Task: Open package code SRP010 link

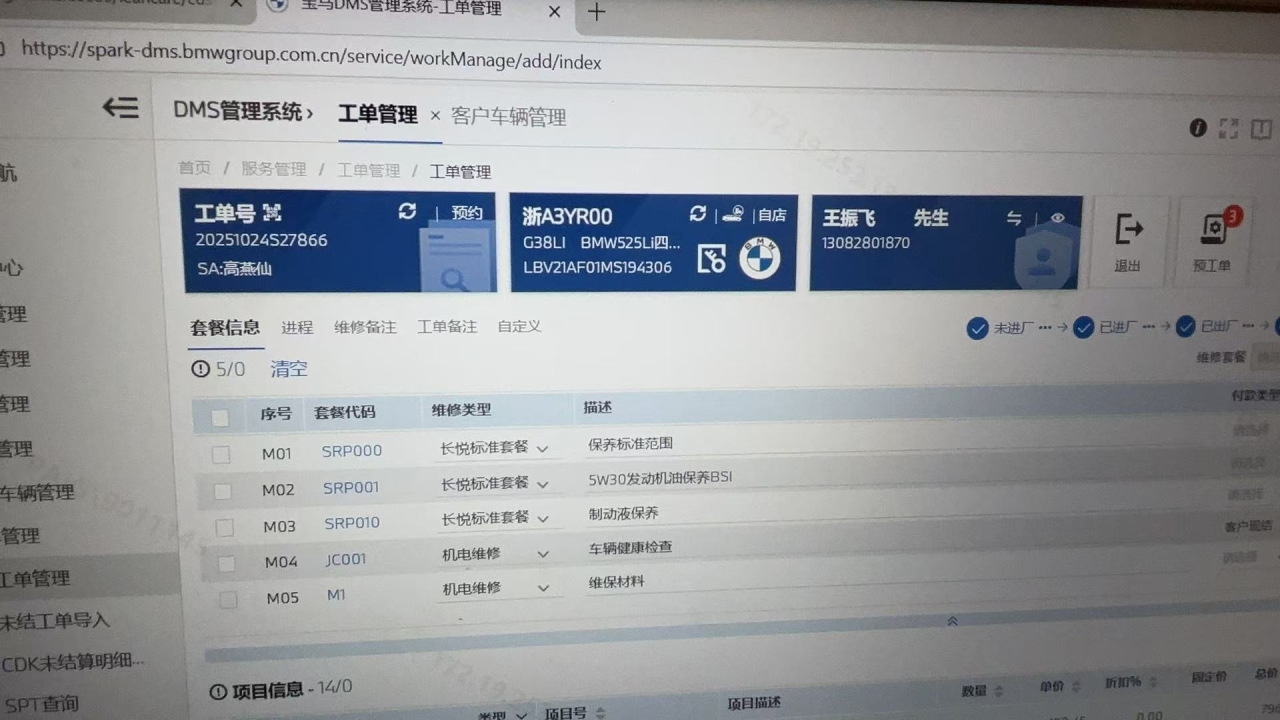Action: click(x=352, y=523)
